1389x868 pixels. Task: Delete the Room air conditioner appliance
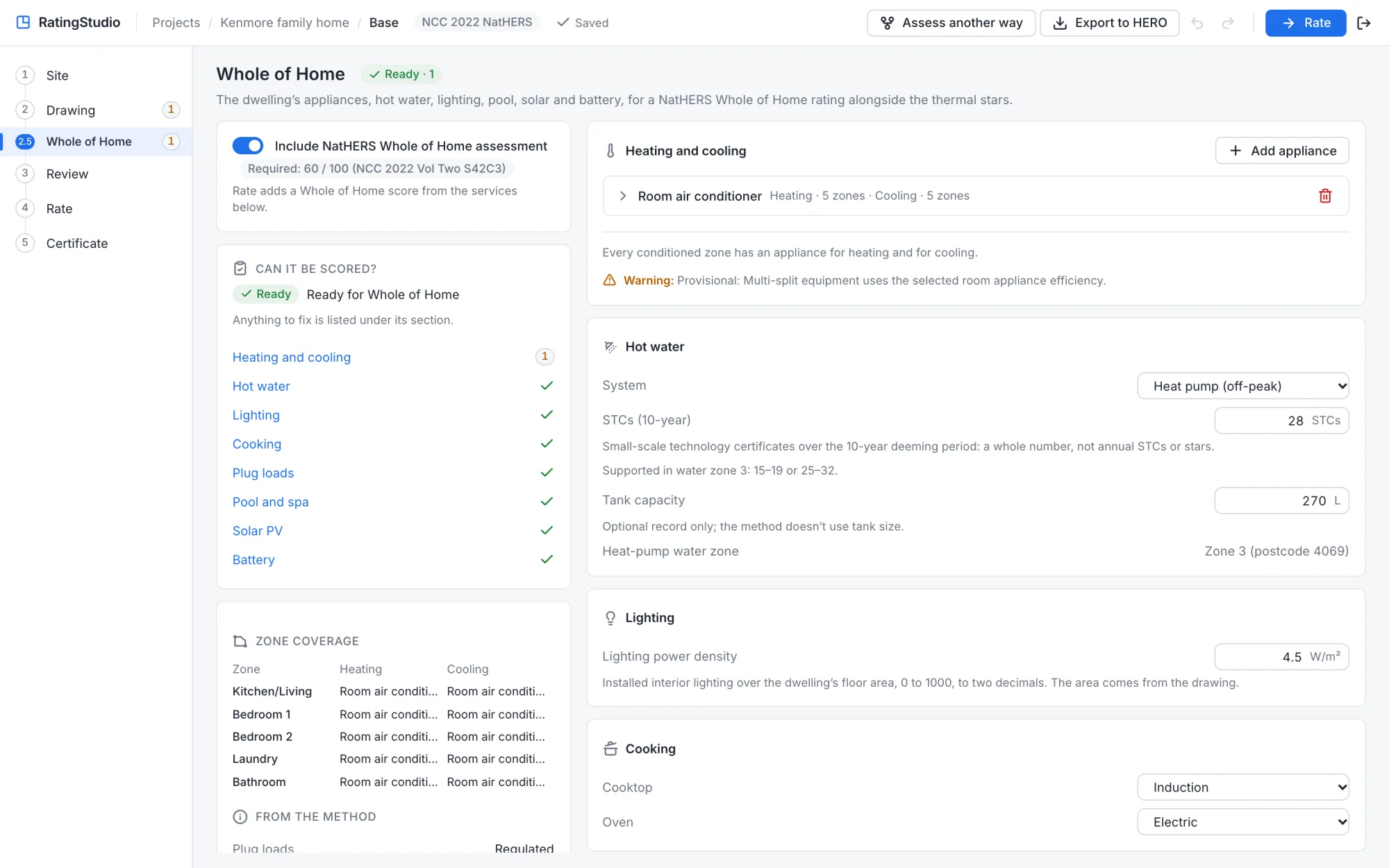pos(1325,196)
